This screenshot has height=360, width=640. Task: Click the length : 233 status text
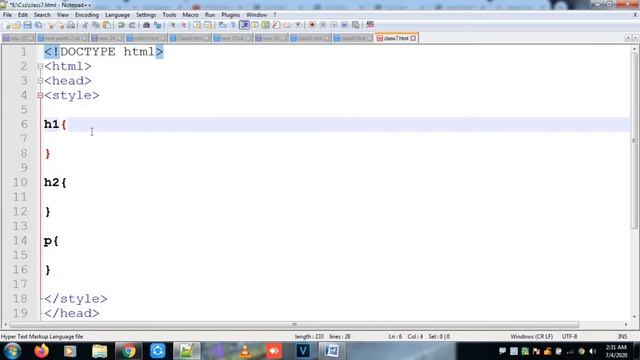(x=309, y=336)
